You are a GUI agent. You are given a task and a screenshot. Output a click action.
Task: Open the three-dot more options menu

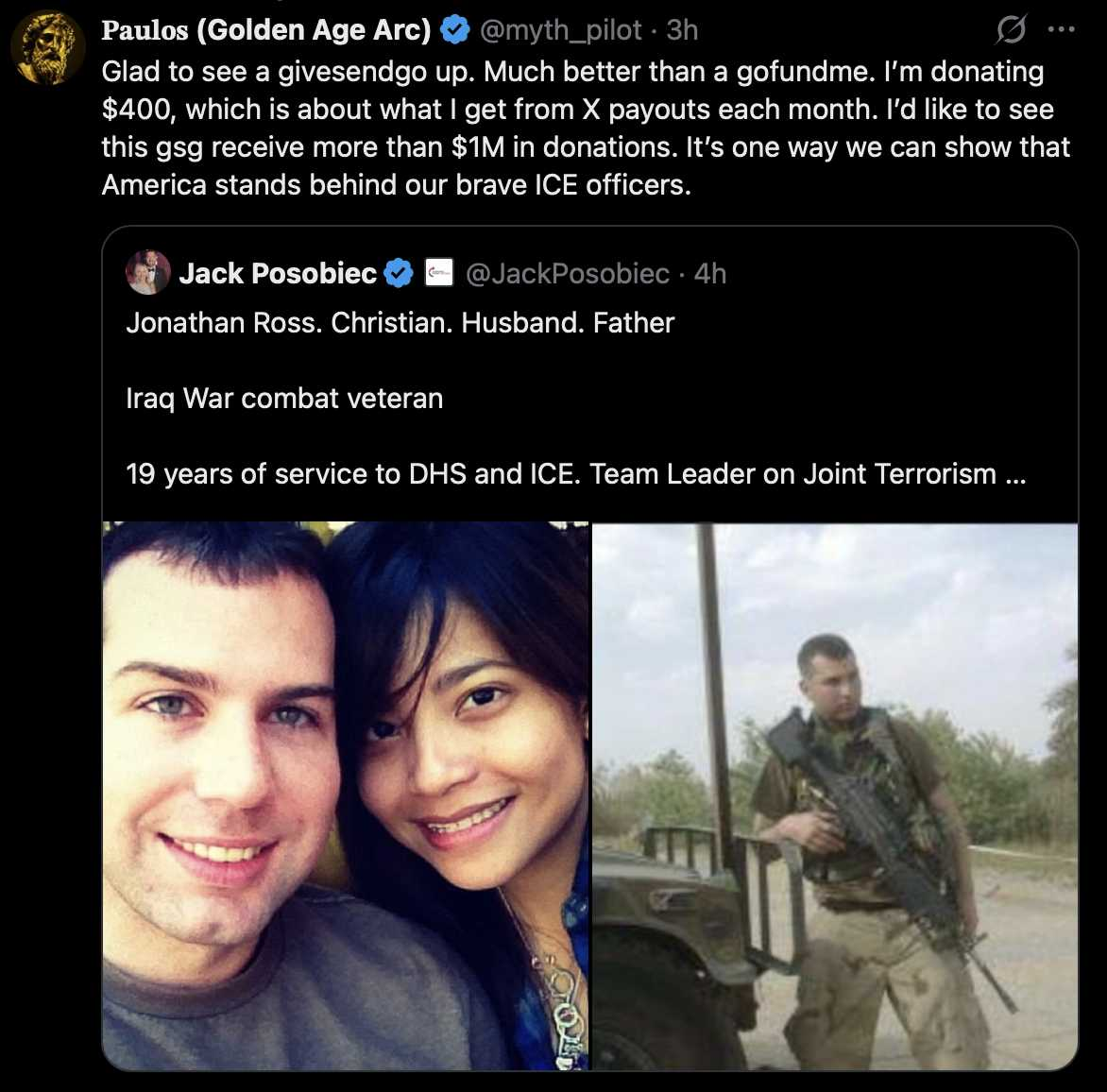1061,29
